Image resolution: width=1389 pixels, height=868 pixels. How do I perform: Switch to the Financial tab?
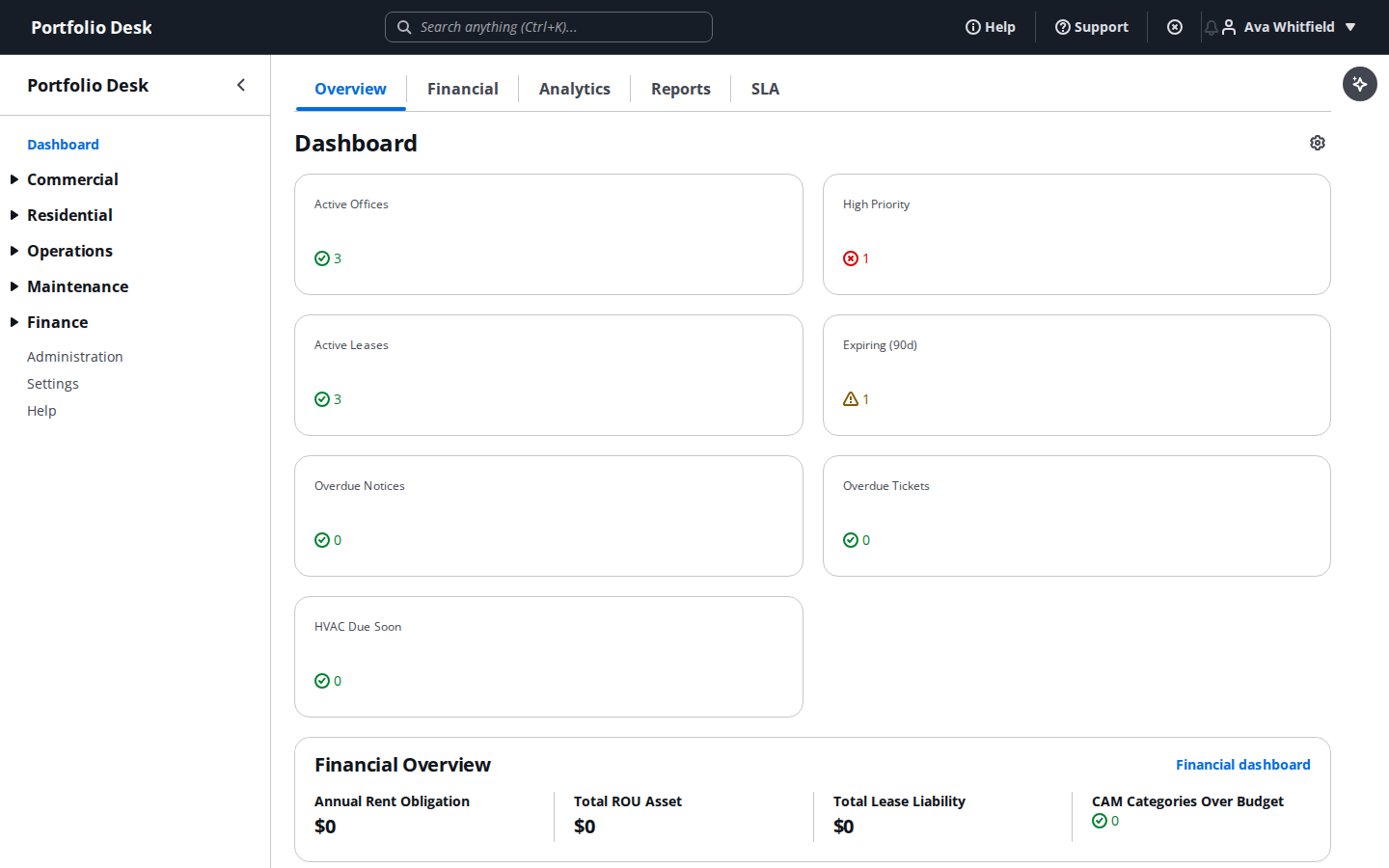click(463, 89)
